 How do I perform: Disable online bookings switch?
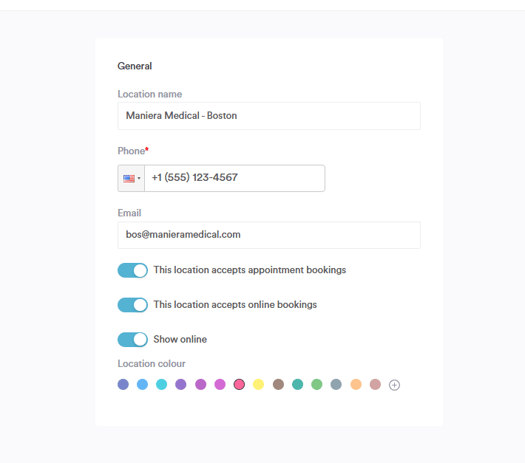point(133,305)
